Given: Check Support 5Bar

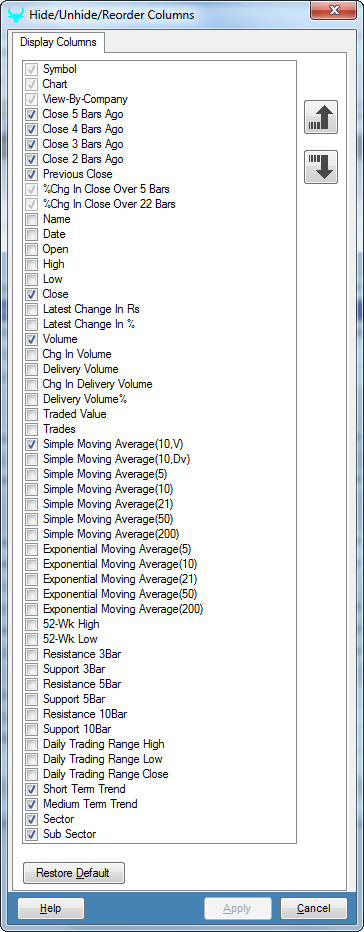Looking at the screenshot, I should click(32, 700).
